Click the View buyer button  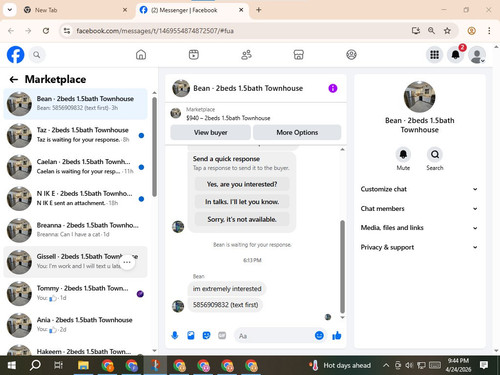tap(211, 132)
